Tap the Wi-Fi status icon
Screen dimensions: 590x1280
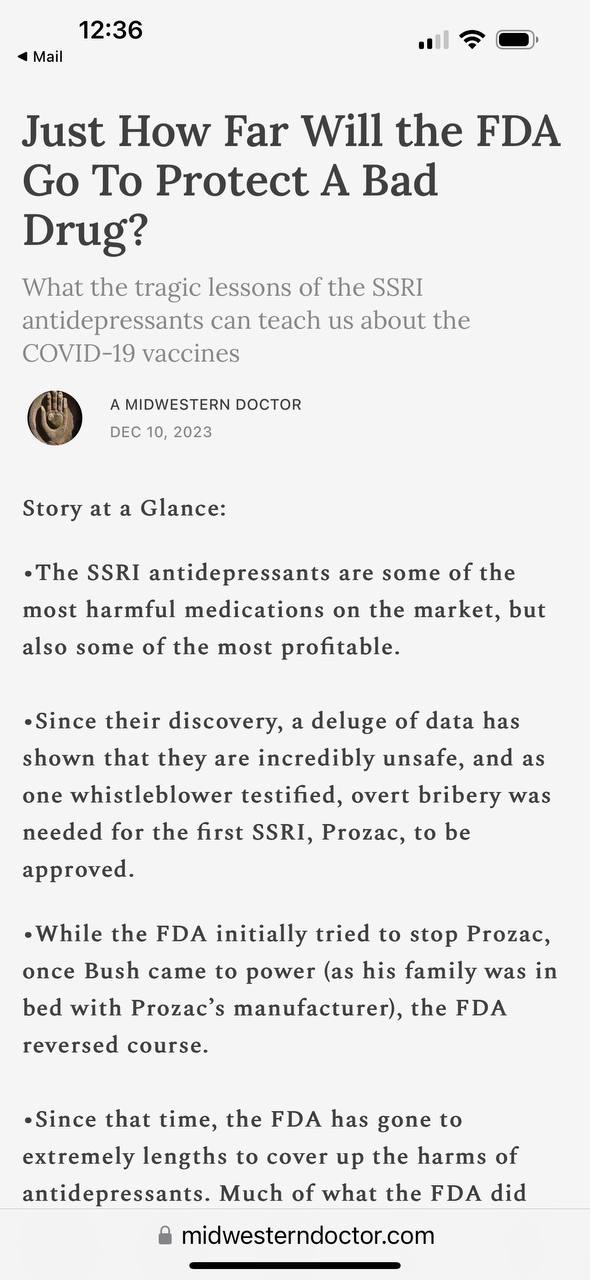point(471,40)
